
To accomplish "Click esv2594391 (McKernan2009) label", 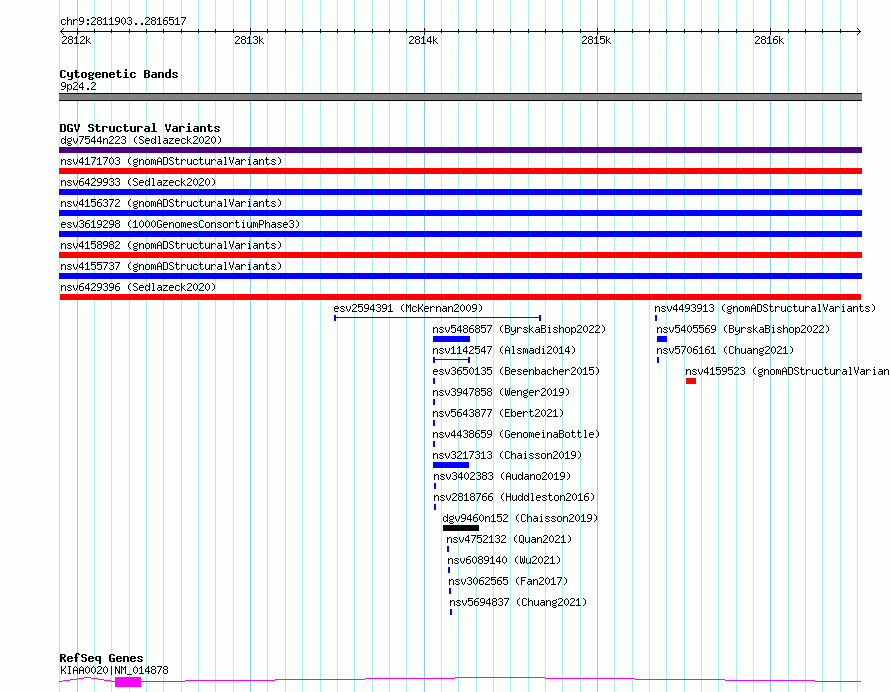I will pyautogui.click(x=408, y=308).
